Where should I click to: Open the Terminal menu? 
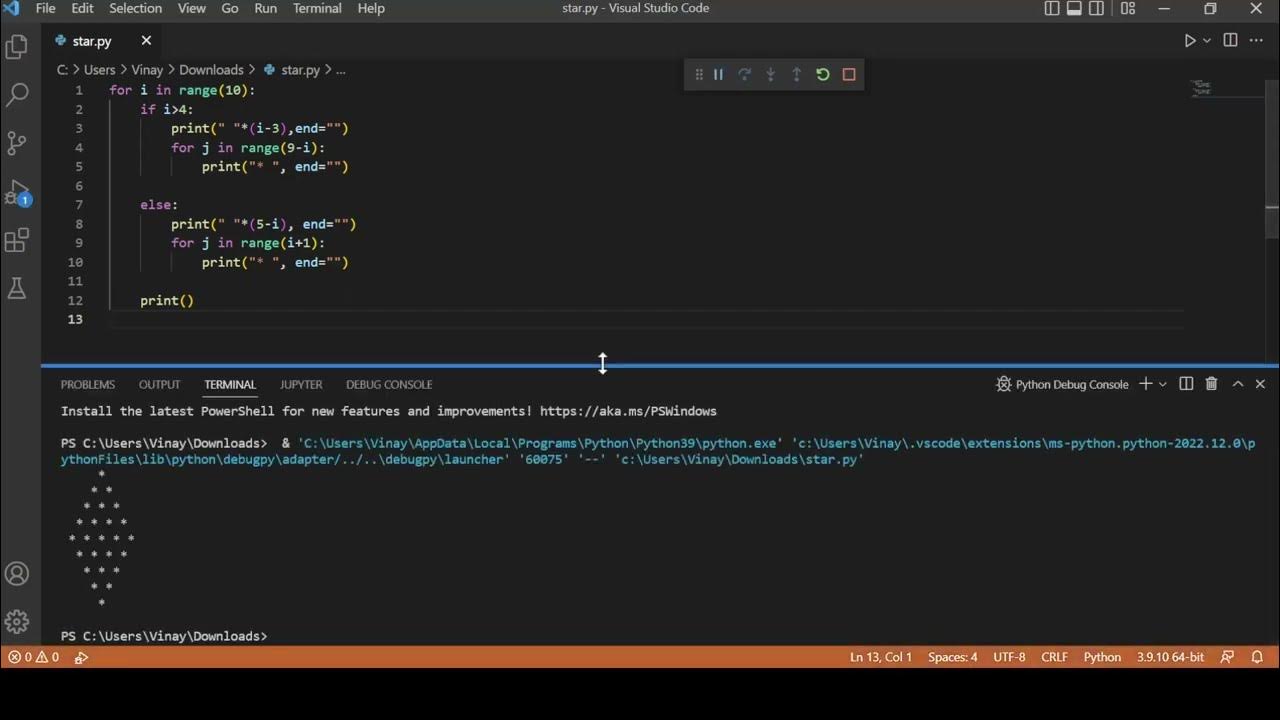click(316, 8)
